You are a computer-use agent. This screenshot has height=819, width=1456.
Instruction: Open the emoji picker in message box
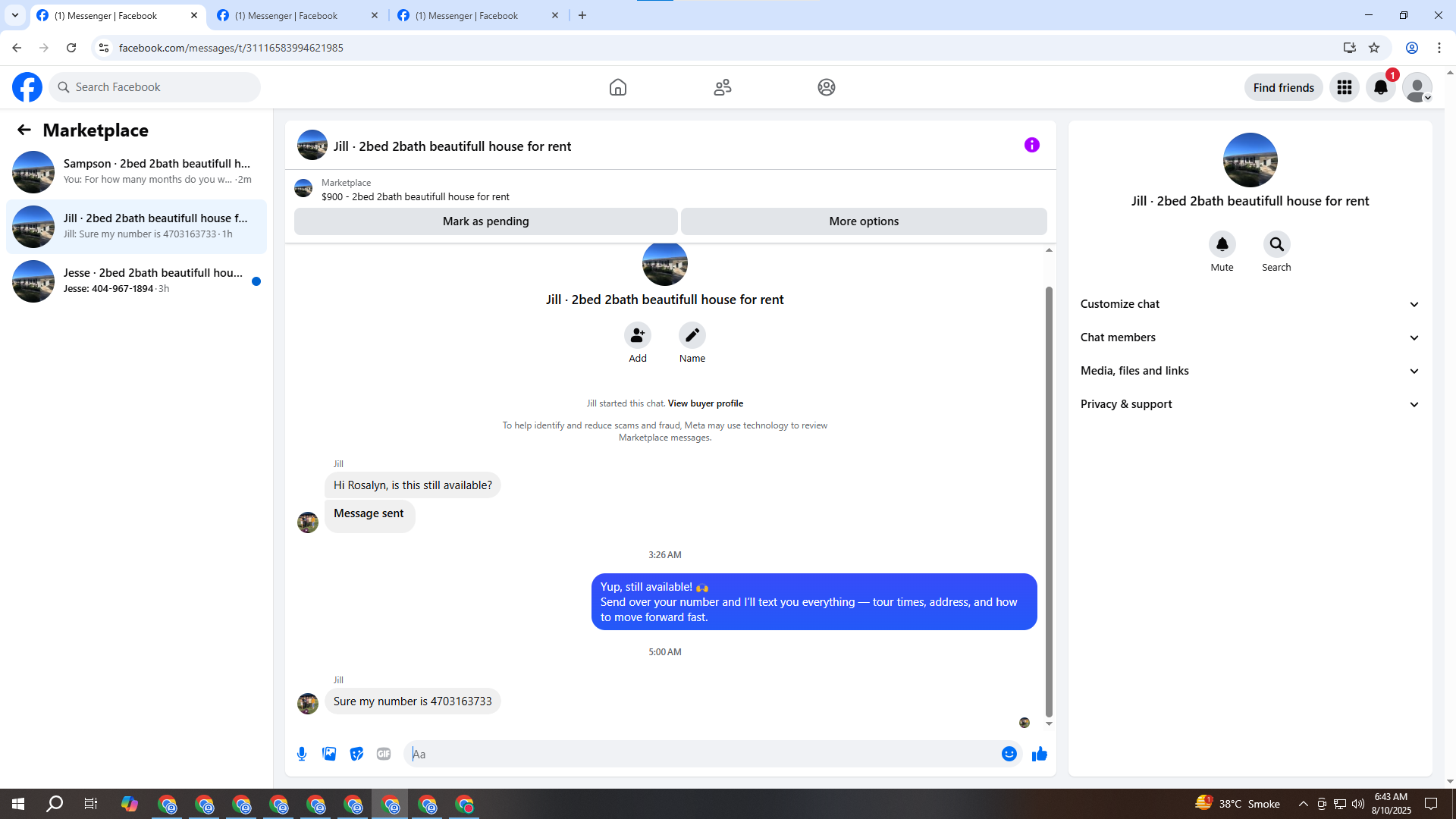pos(1009,754)
